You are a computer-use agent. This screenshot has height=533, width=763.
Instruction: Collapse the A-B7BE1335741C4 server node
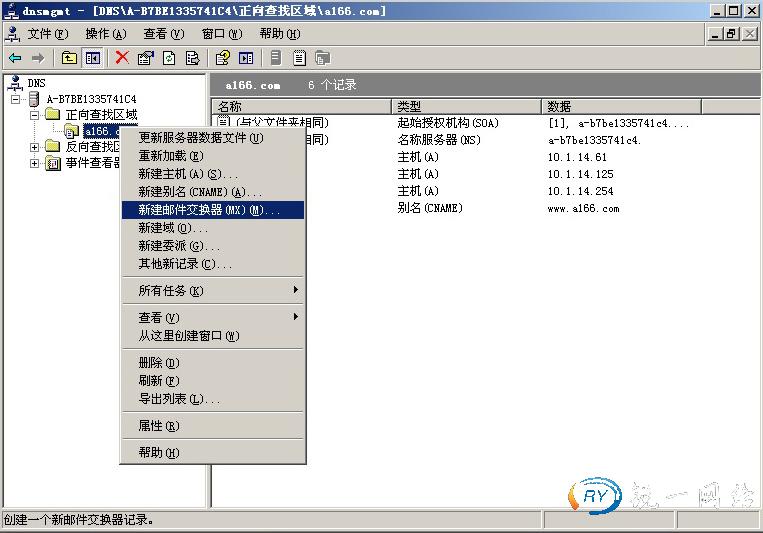click(x=16, y=99)
